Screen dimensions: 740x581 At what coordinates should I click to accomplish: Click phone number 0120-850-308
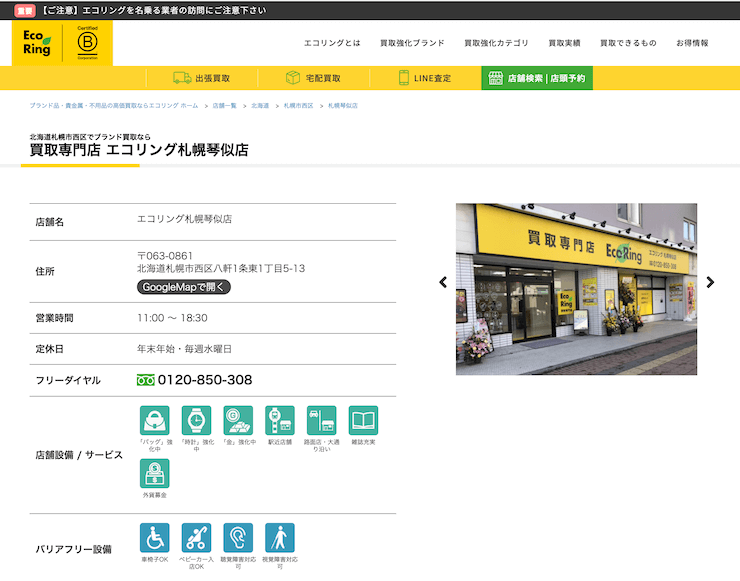click(205, 380)
